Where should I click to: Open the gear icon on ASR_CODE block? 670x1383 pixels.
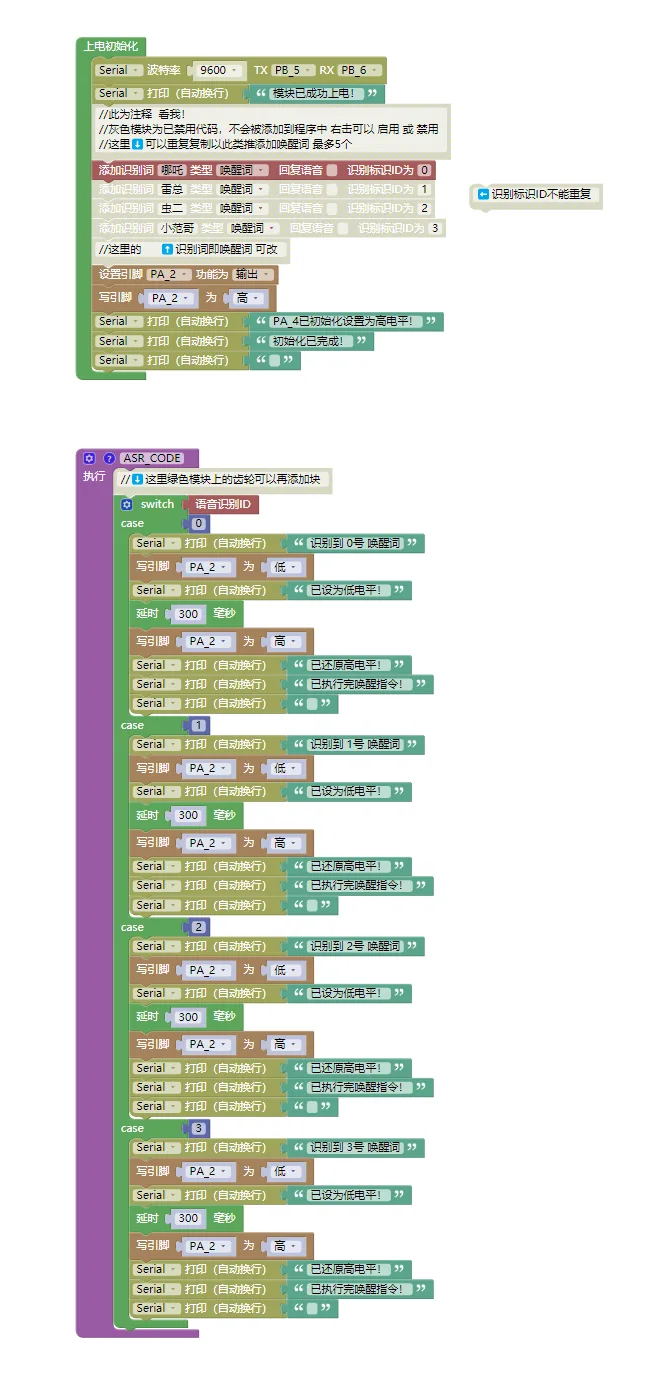tap(89, 458)
